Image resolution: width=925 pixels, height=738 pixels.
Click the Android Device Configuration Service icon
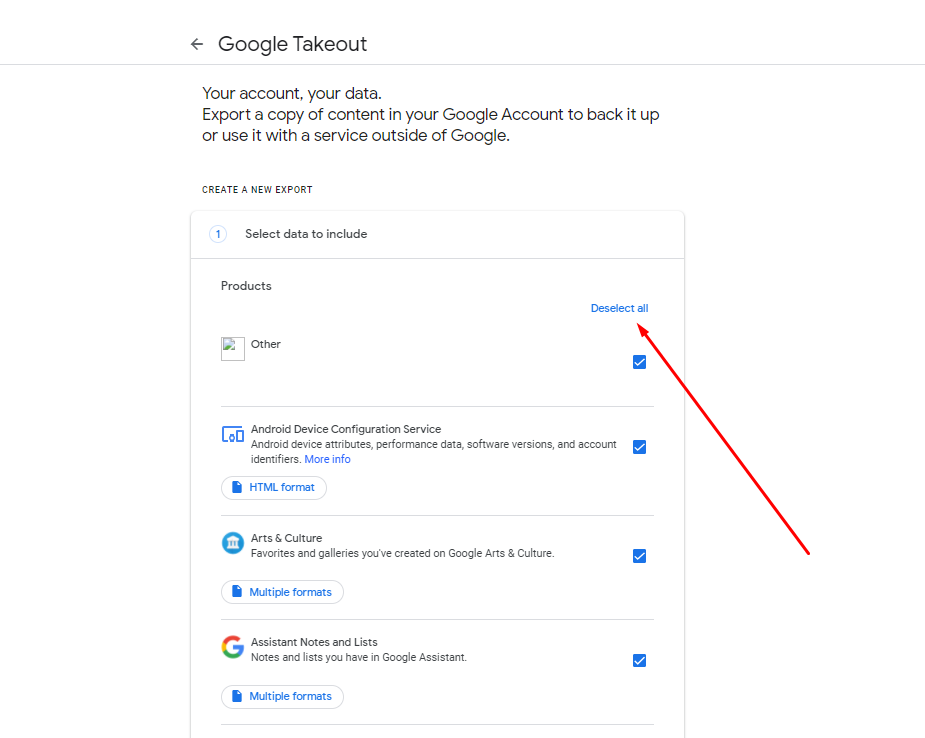point(233,435)
